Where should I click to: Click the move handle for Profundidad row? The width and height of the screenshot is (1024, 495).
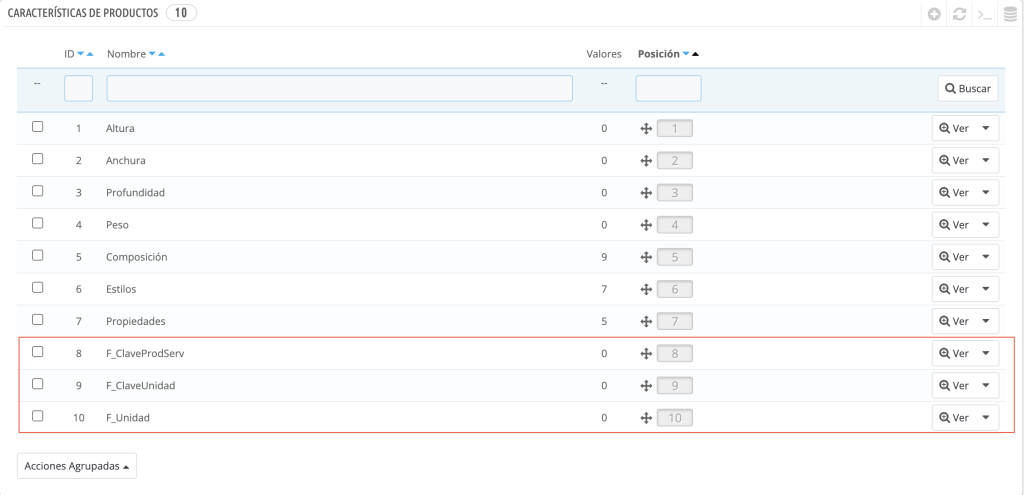click(647, 193)
